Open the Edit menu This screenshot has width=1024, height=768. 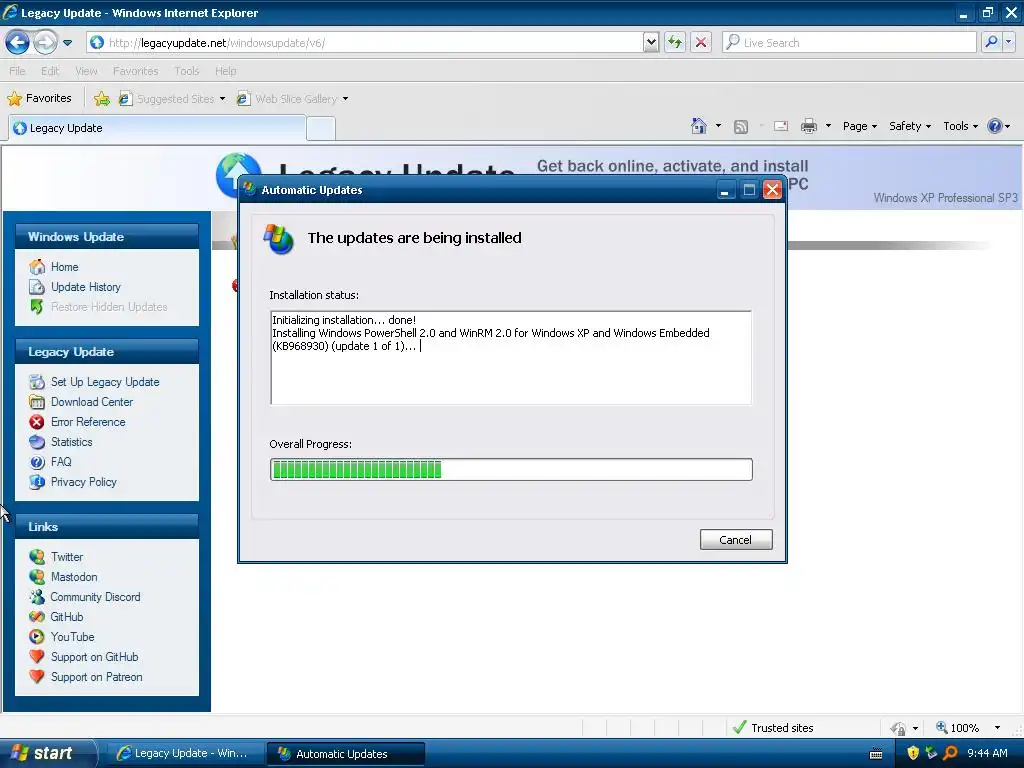(50, 71)
